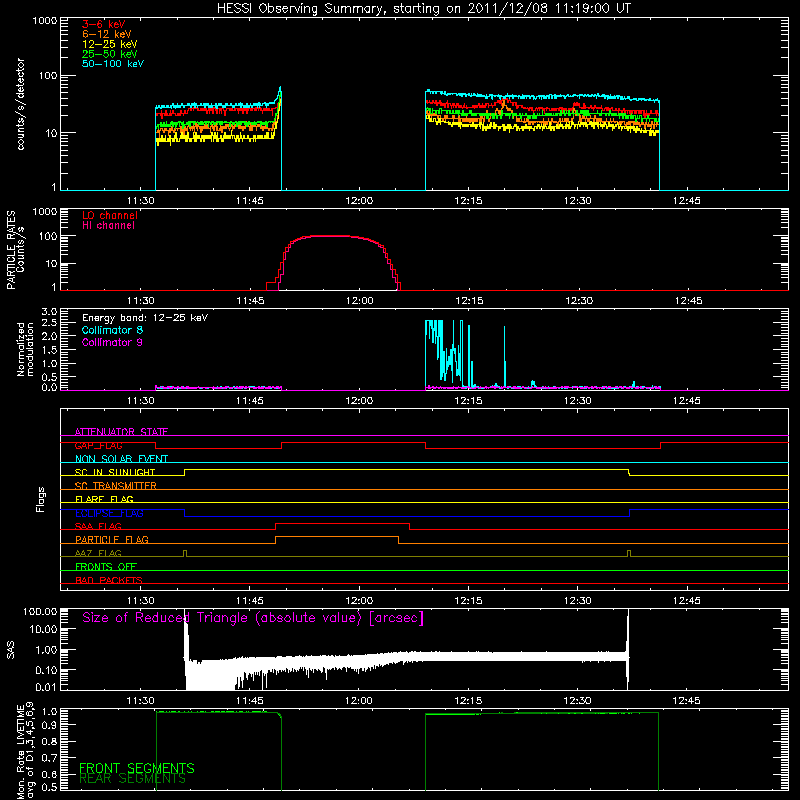Select the 3-6 keV legend label
This screenshot has width=800, height=800.
(x=104, y=24)
